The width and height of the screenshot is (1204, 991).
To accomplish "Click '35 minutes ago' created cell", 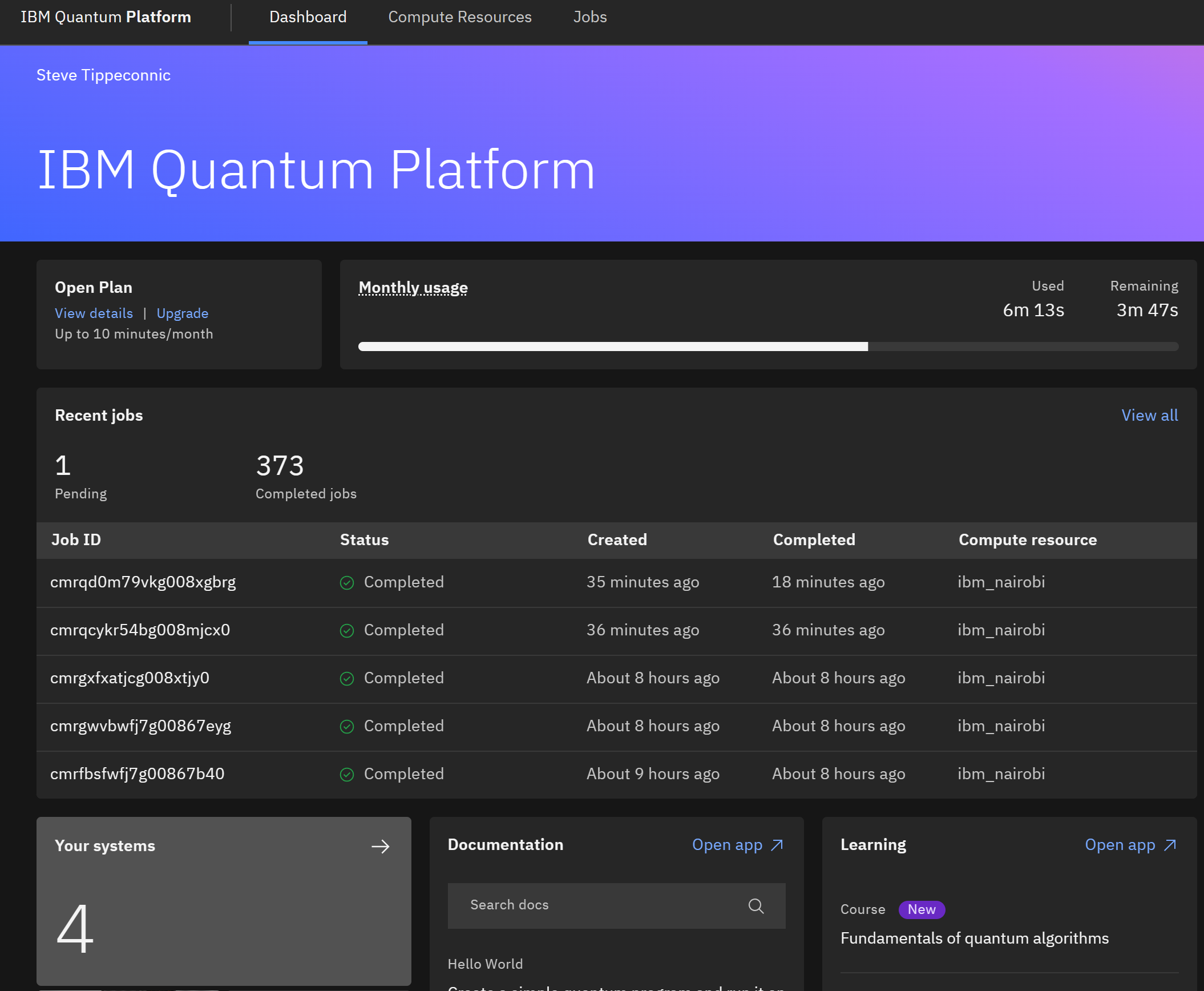I will click(643, 582).
